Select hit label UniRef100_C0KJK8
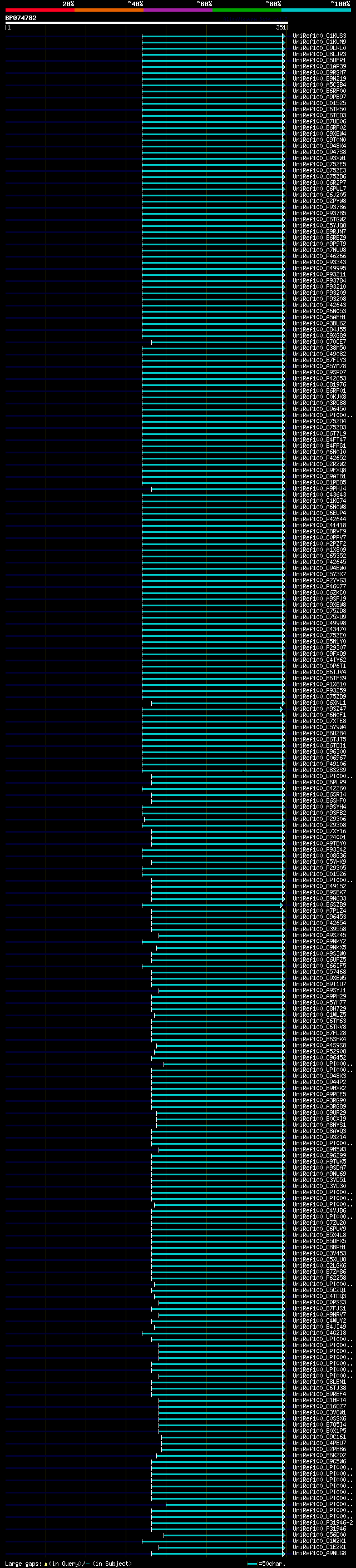Screen dimensions: 356x1568 pyautogui.click(x=319, y=397)
